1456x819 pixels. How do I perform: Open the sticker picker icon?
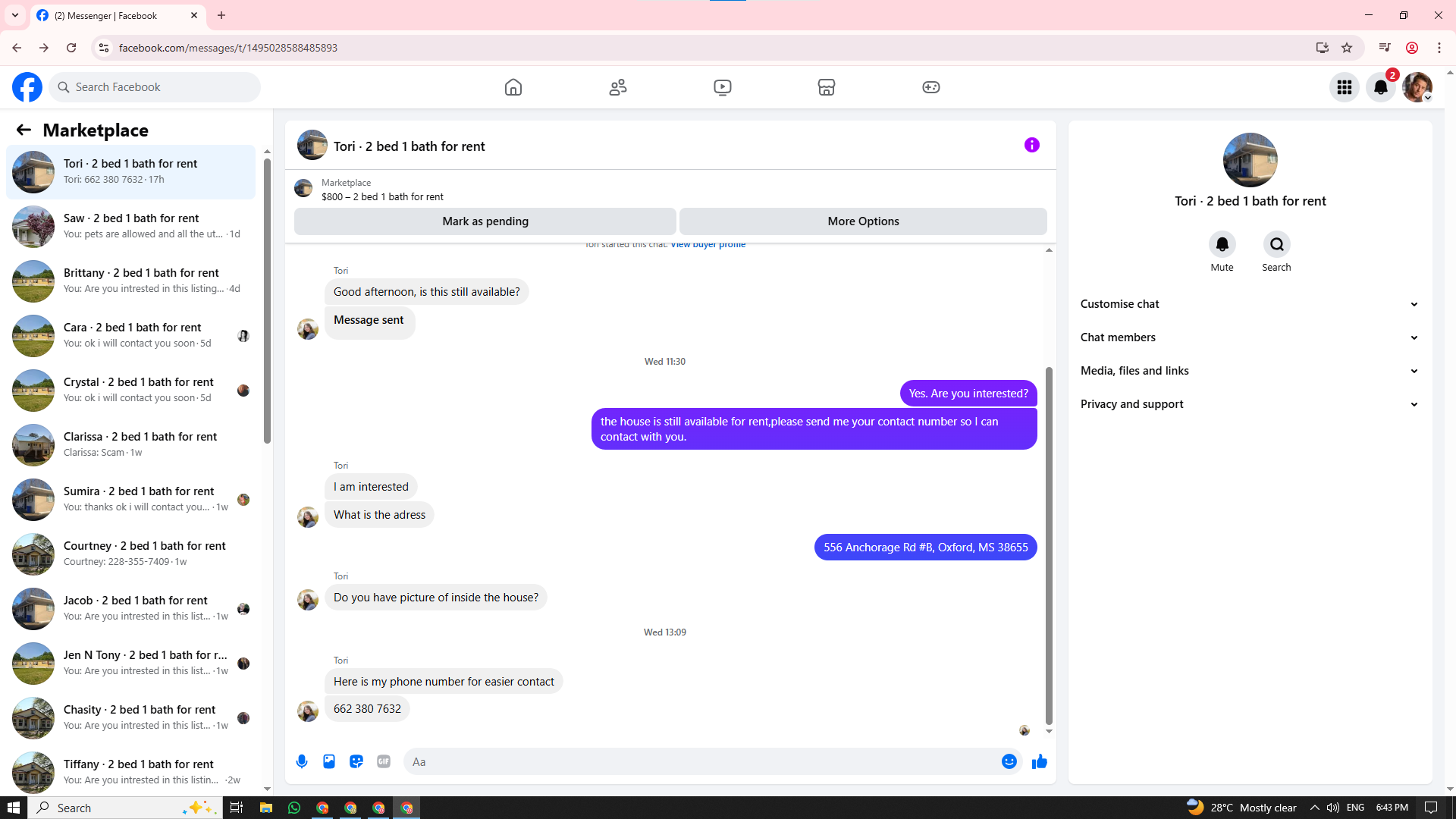click(x=356, y=761)
